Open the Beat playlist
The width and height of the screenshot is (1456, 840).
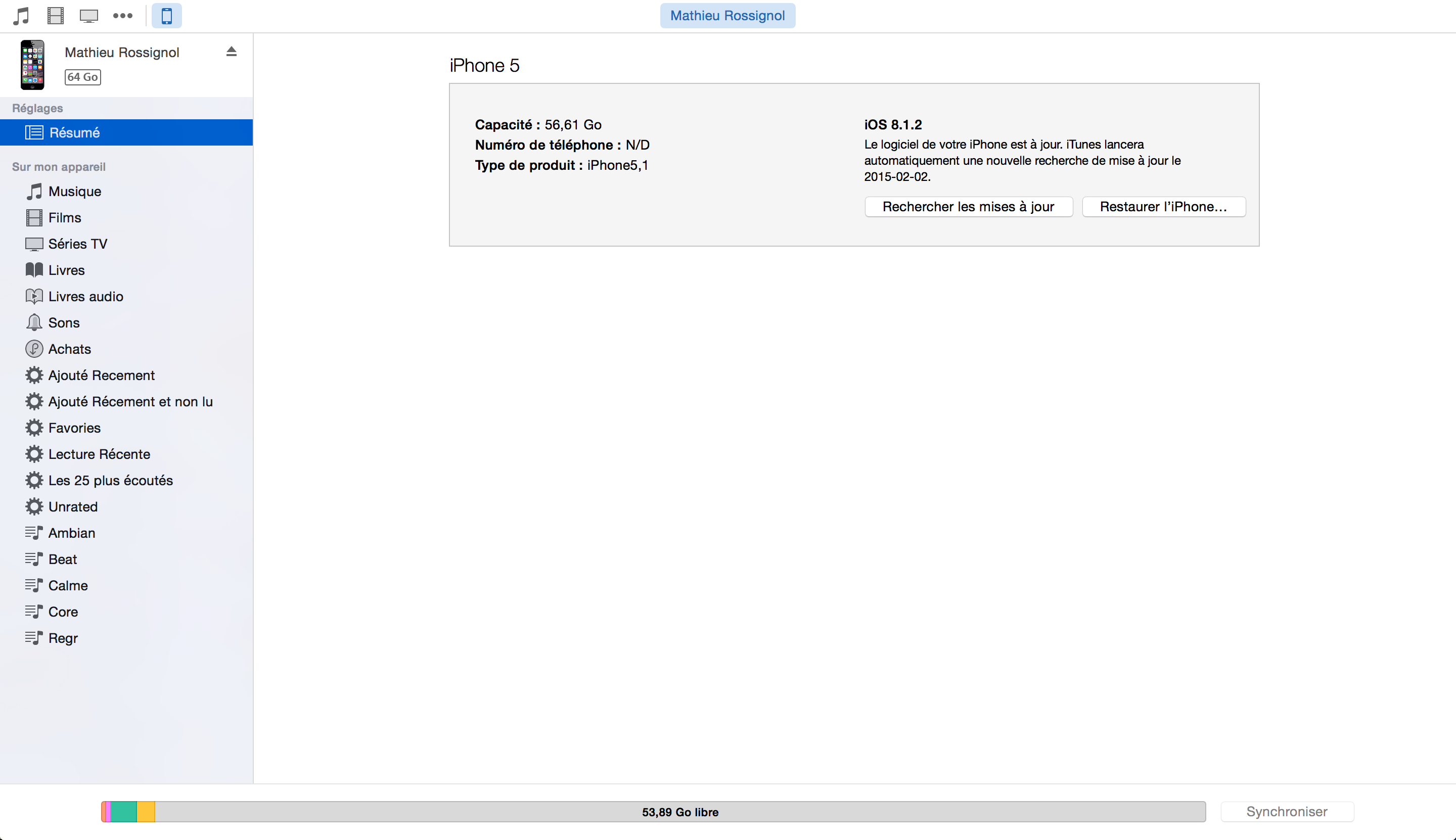pyautogui.click(x=126, y=559)
